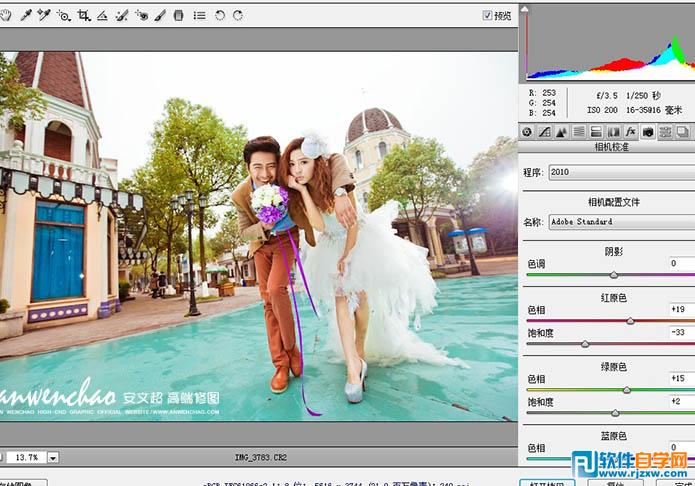Viewport: 695px width, 486px height.
Task: Select the White Balance eyedropper tool
Action: tap(27, 16)
